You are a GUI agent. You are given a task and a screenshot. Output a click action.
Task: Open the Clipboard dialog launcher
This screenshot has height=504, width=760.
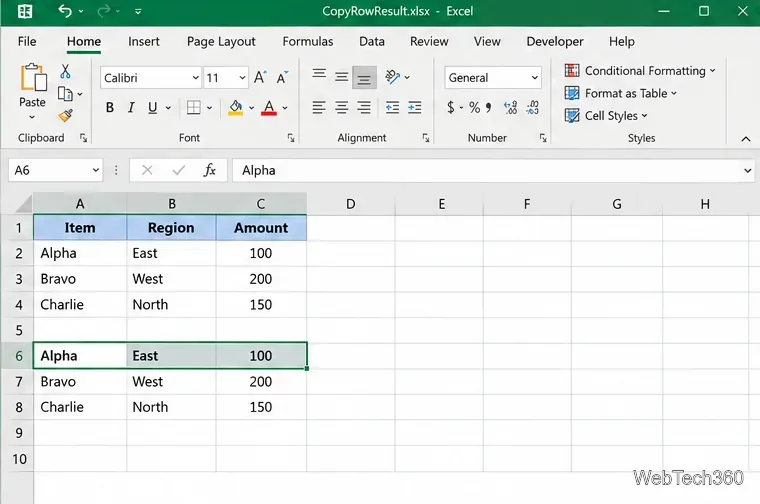pyautogui.click(x=83, y=138)
